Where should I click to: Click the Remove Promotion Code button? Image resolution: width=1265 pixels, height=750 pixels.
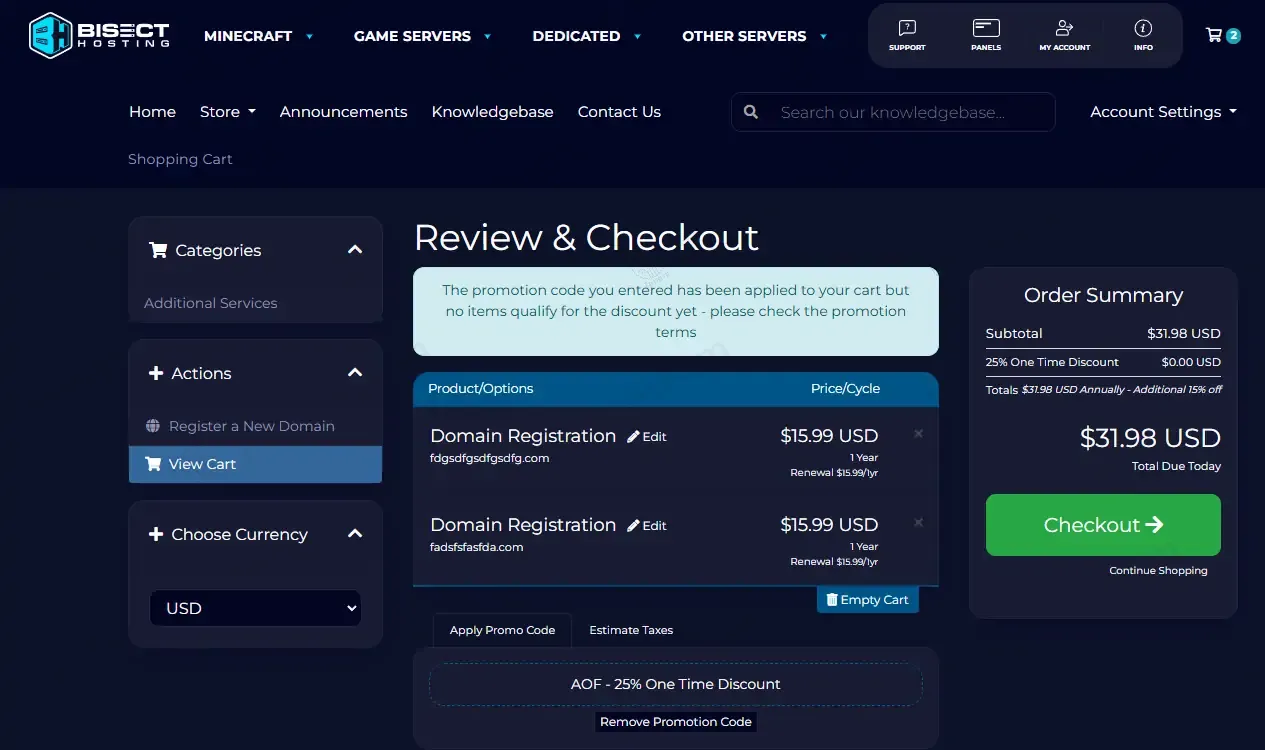point(676,721)
